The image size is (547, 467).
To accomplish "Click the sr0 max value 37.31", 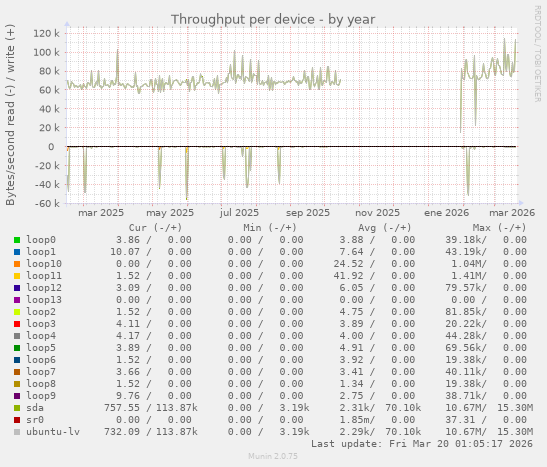I will point(460,420).
